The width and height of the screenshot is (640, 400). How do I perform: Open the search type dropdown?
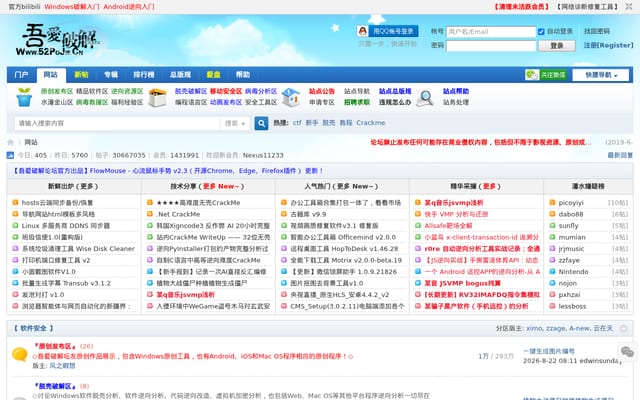click(x=235, y=123)
